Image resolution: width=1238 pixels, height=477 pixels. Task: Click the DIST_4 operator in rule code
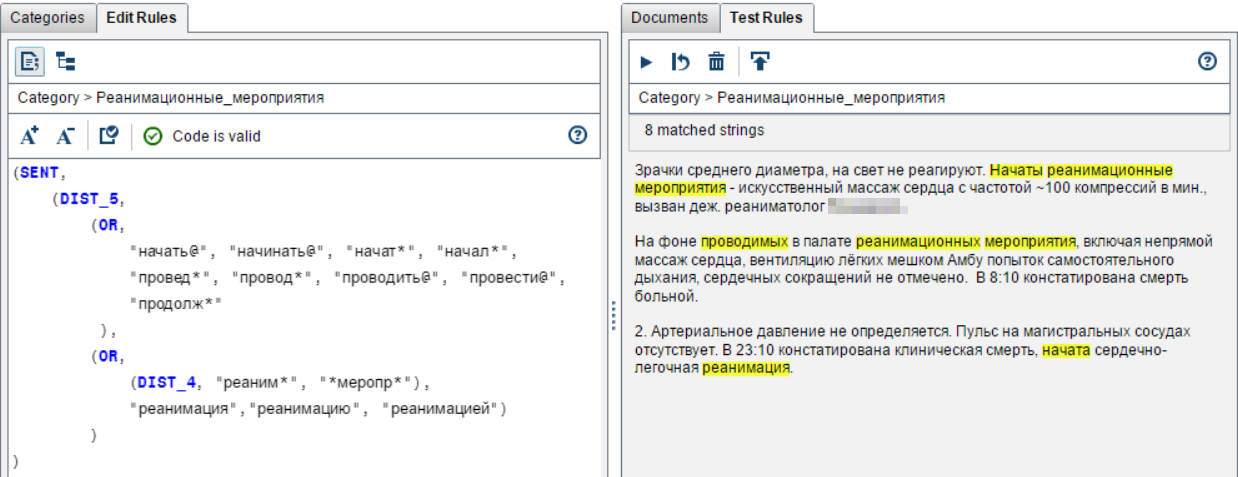tap(168, 382)
